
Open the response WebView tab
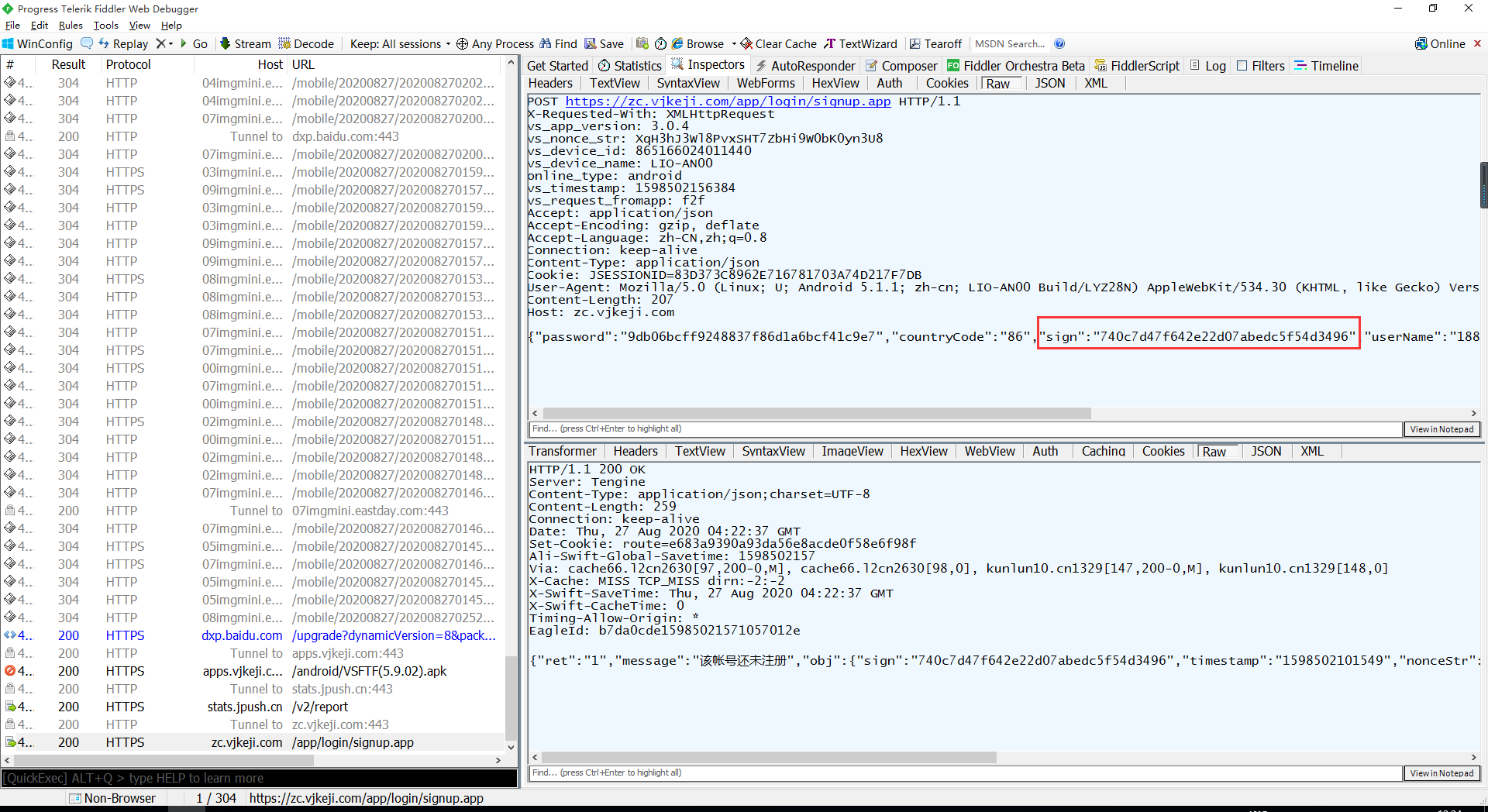[990, 451]
